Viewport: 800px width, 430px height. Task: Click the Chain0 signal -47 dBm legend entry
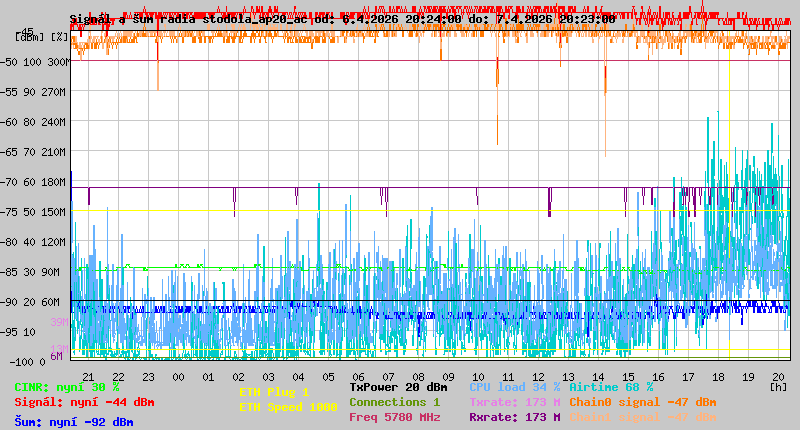pyautogui.click(x=642, y=402)
